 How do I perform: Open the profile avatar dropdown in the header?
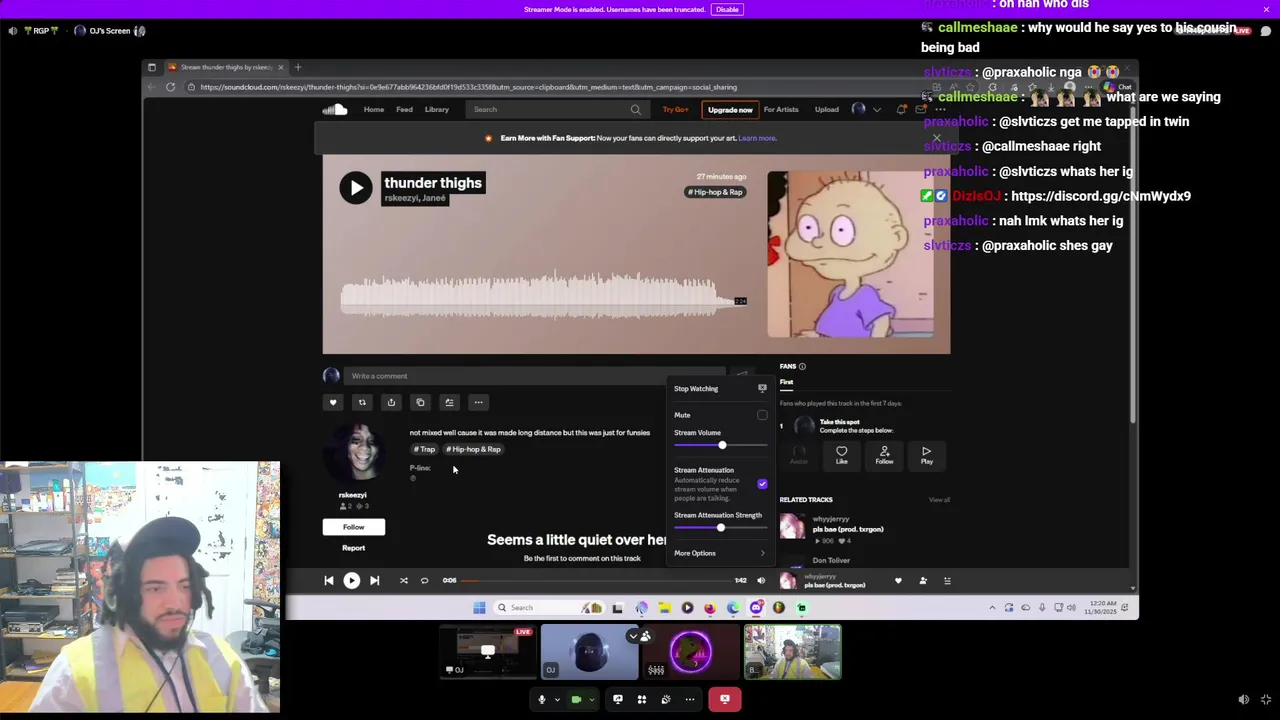866,110
